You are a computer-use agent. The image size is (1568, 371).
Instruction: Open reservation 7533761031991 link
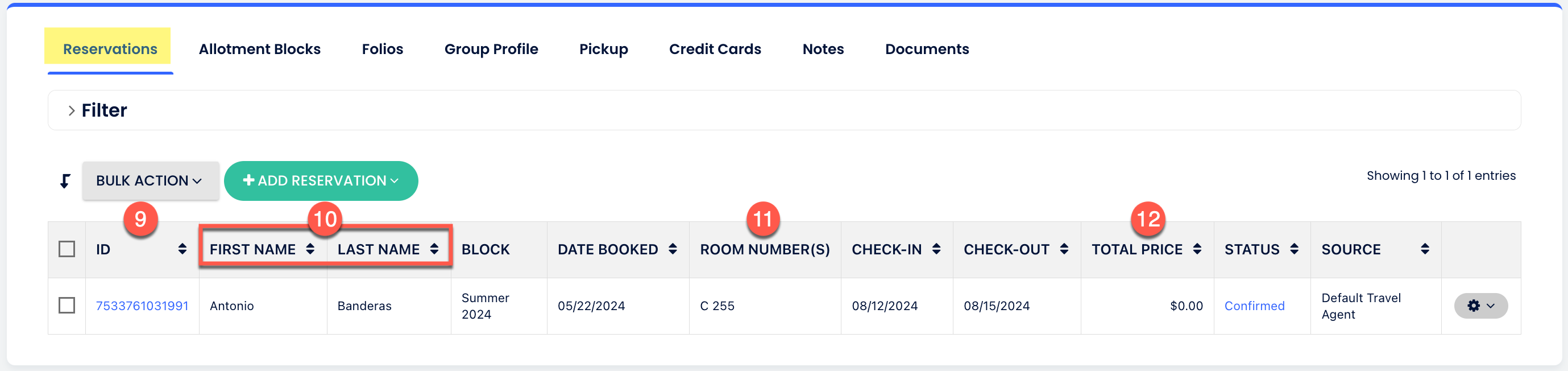142,306
